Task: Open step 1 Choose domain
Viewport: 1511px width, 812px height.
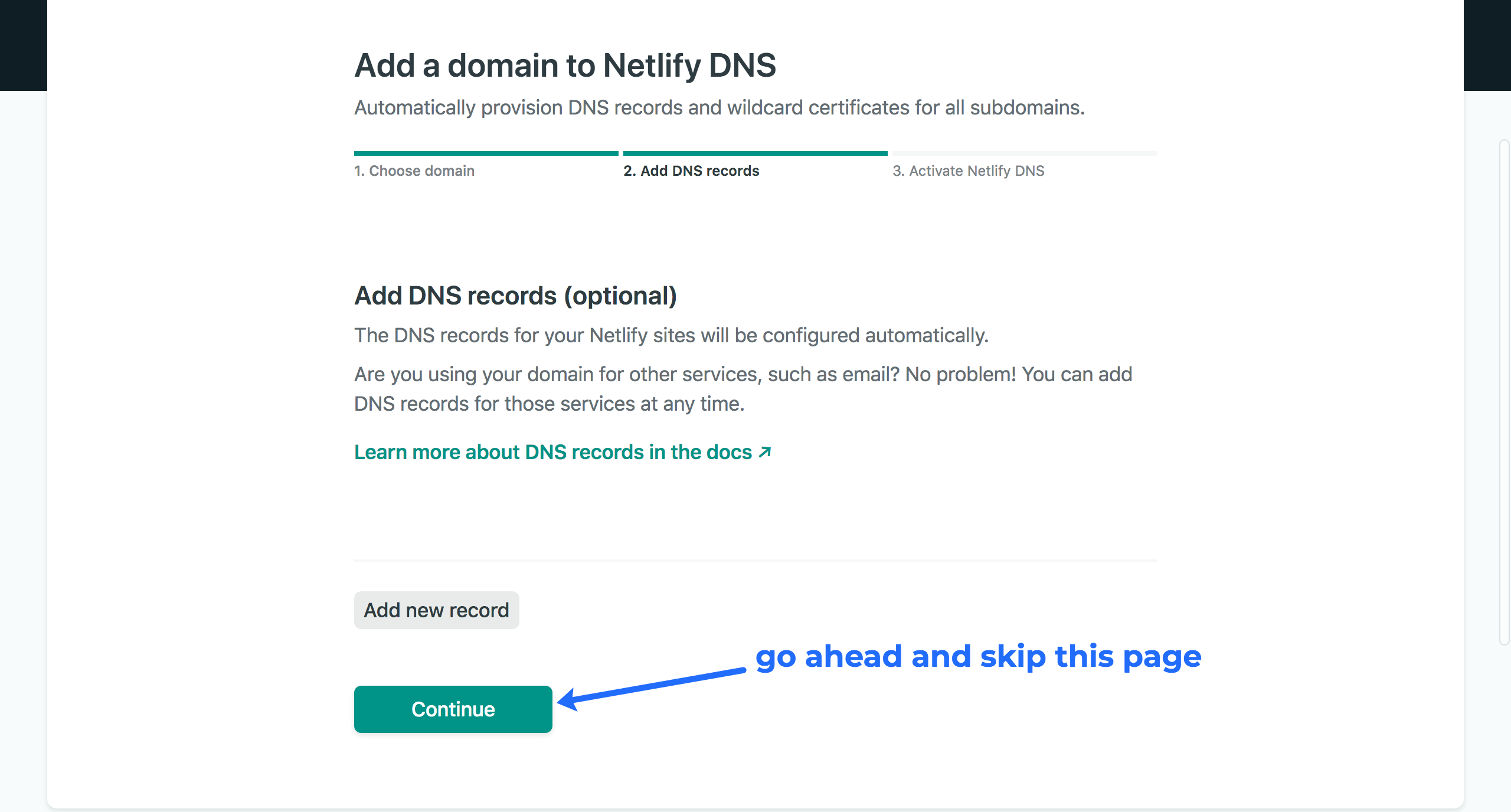Action: coord(414,171)
